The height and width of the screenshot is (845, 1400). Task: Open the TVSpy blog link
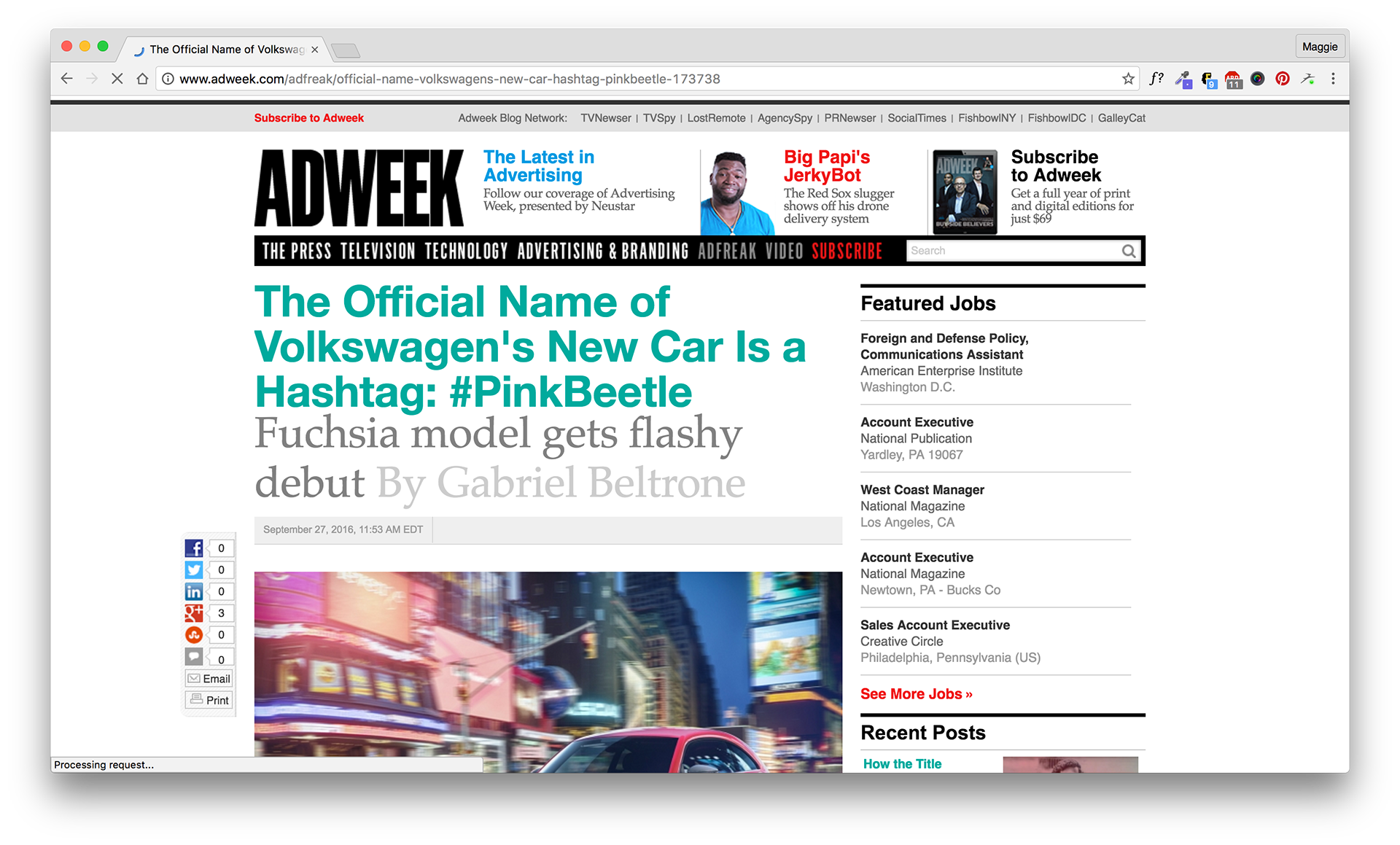point(659,118)
